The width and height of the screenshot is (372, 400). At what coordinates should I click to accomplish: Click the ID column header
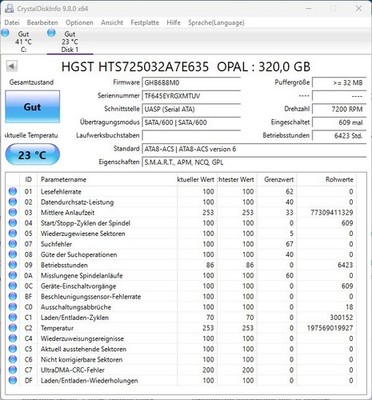click(29, 179)
